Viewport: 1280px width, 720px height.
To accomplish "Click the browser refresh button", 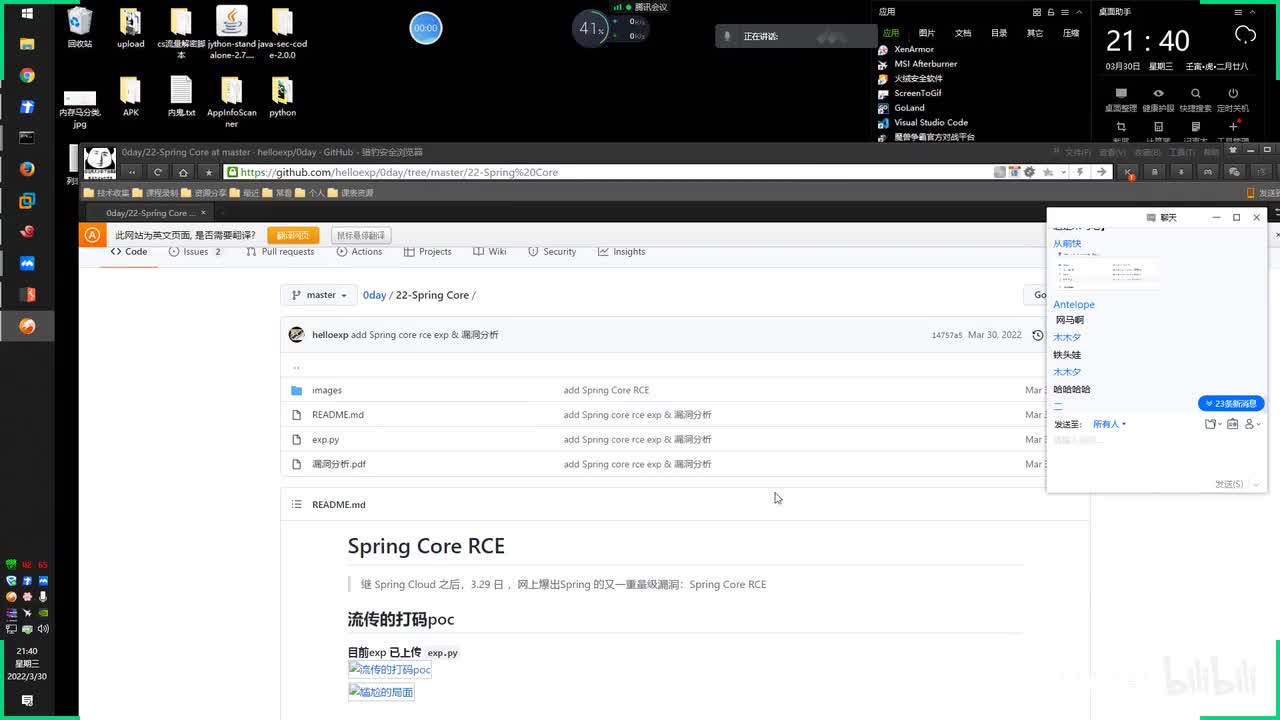I will (158, 172).
